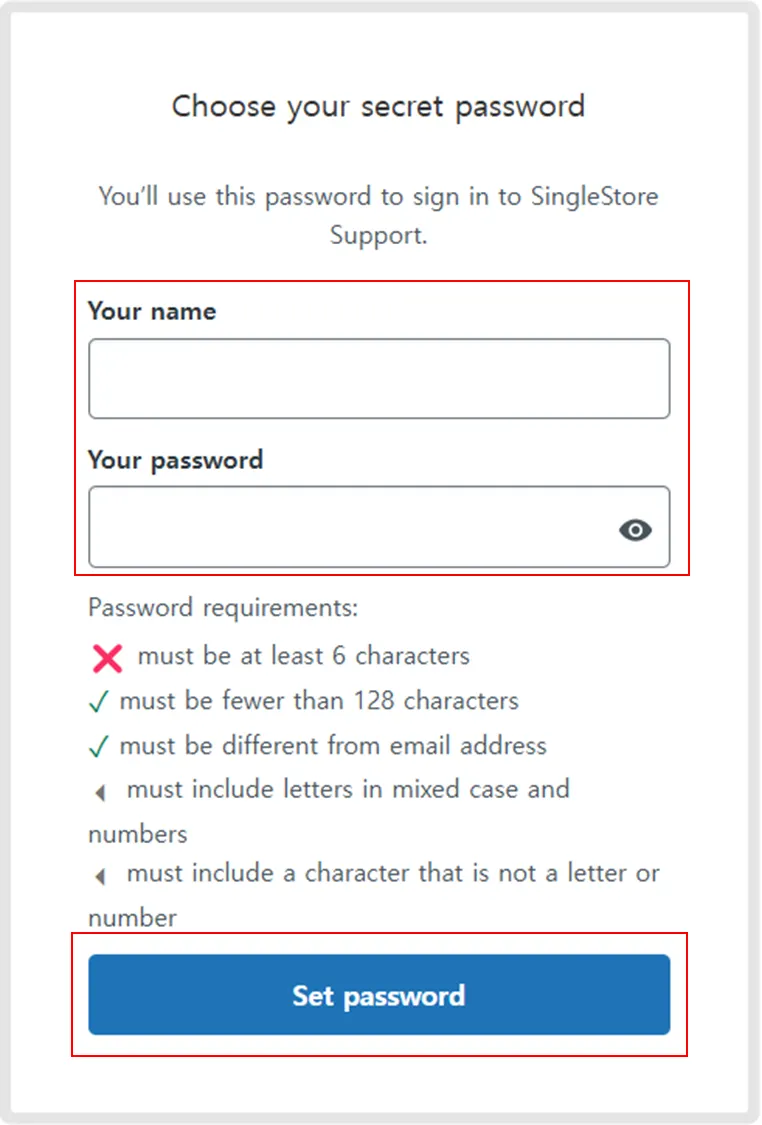The width and height of the screenshot is (762, 1125).
Task: Click the Choose your secret password heading
Action: 378,106
